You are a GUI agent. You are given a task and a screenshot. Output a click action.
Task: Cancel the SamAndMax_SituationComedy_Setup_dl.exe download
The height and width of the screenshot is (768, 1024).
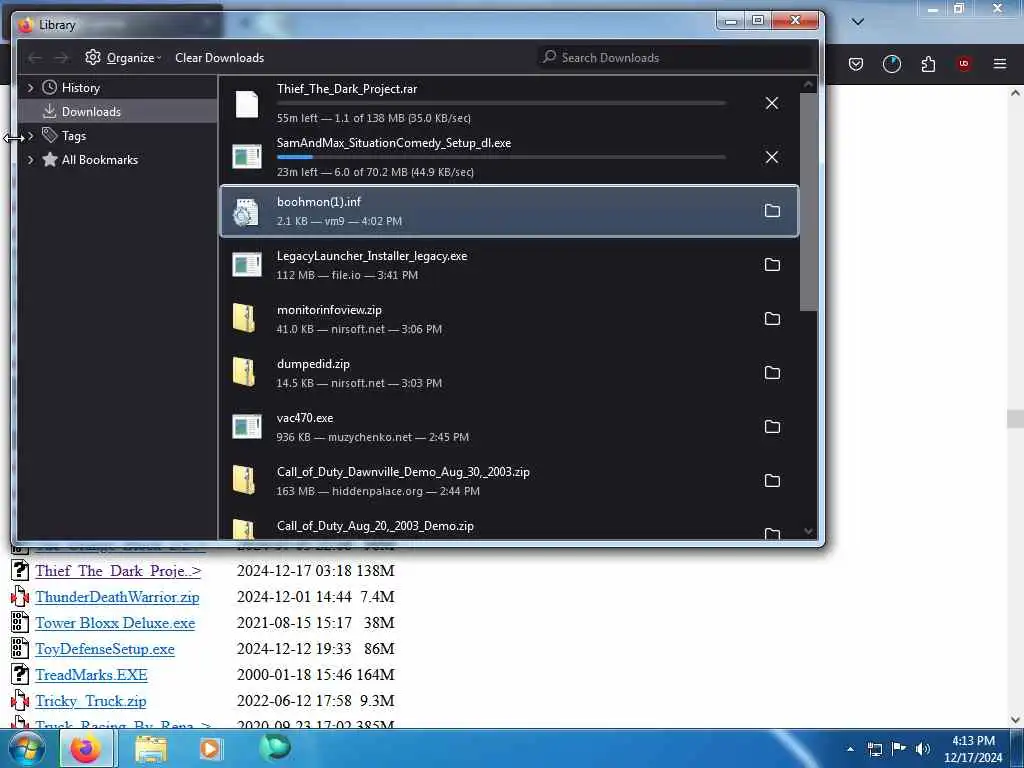tap(771, 157)
